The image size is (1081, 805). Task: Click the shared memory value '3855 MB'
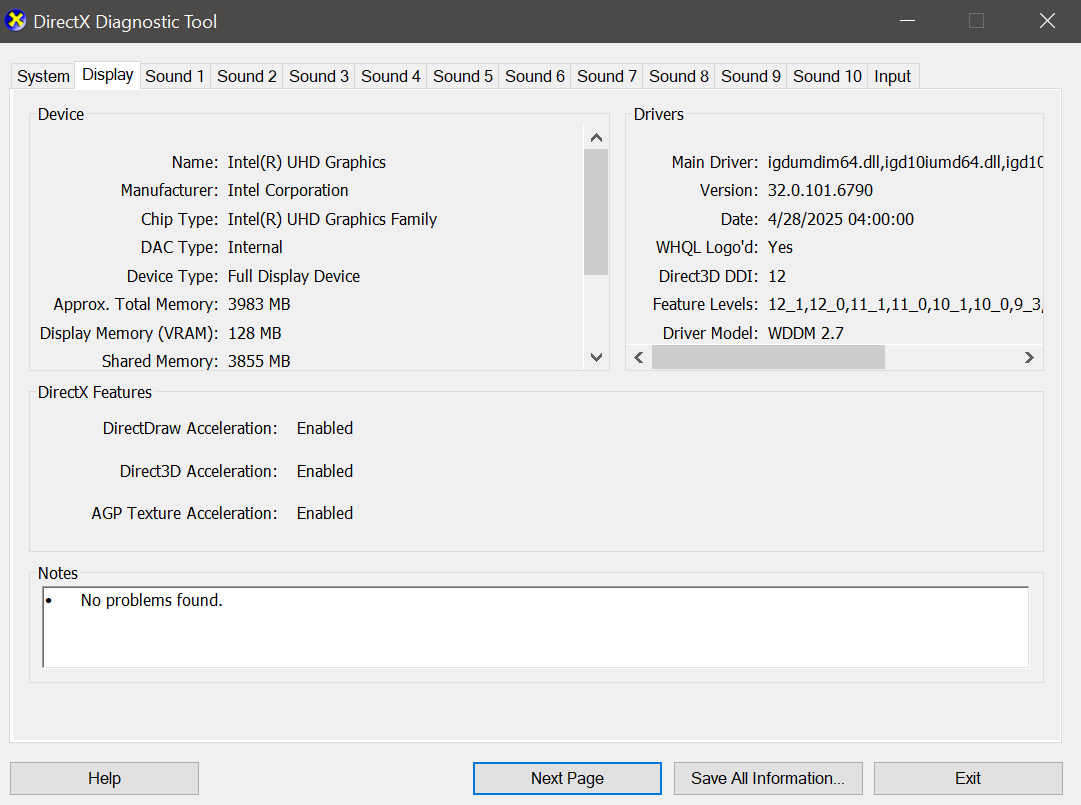click(x=259, y=361)
